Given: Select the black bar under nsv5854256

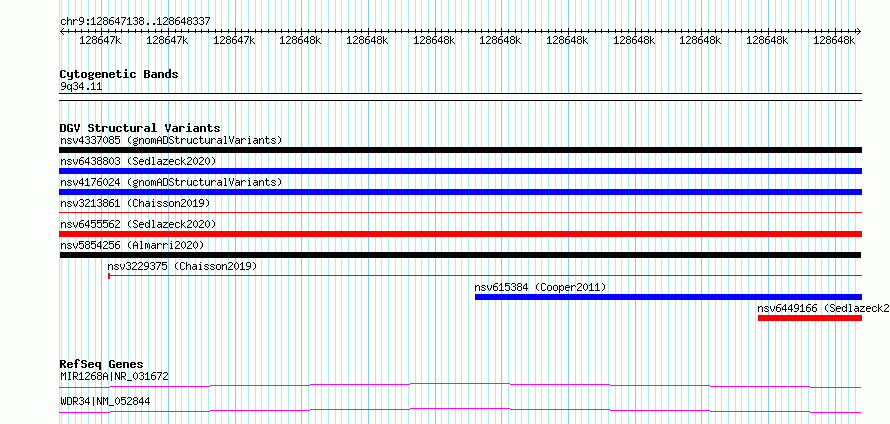Looking at the screenshot, I should pyautogui.click(x=460, y=255).
